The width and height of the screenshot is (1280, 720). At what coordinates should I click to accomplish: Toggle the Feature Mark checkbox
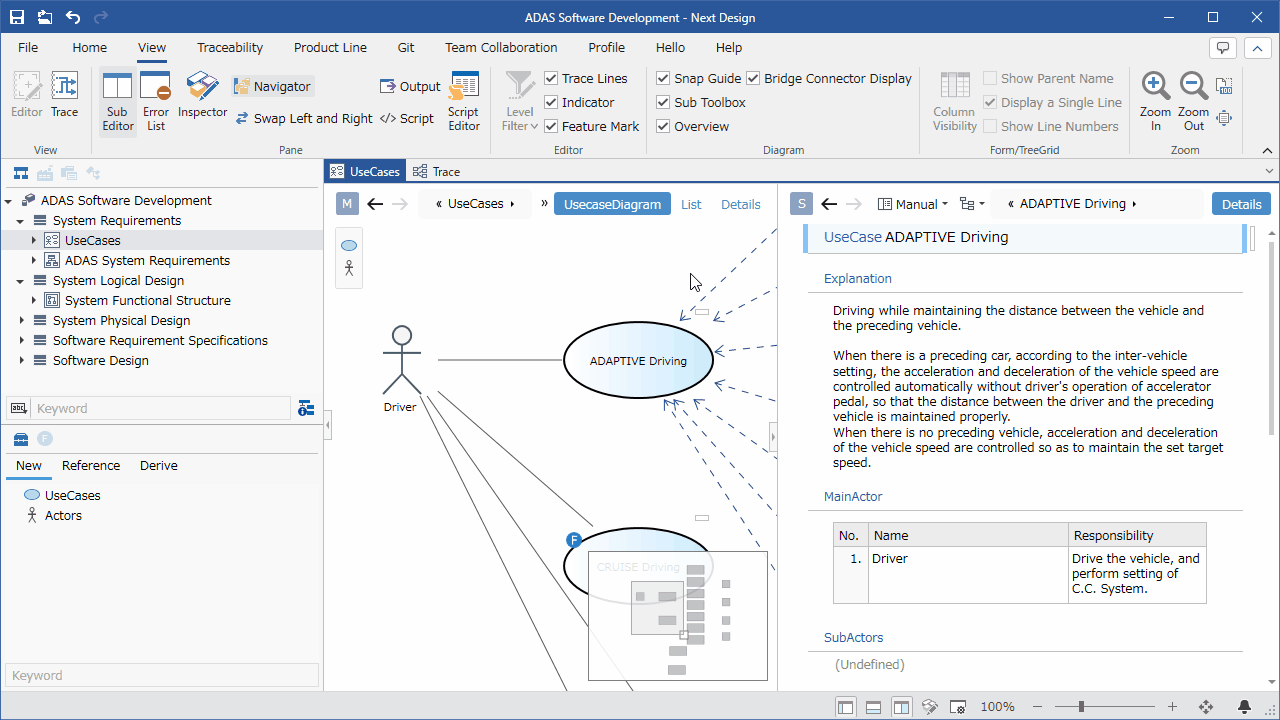[551, 126]
